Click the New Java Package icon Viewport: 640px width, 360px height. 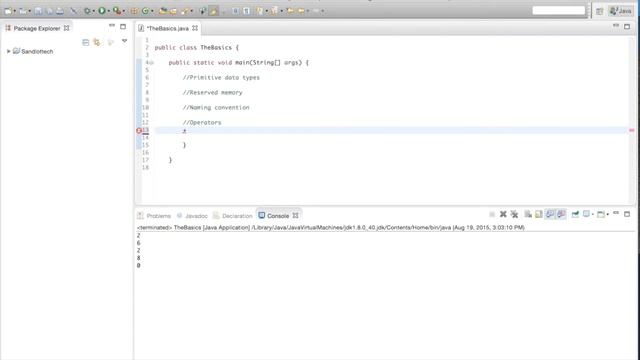click(x=134, y=11)
